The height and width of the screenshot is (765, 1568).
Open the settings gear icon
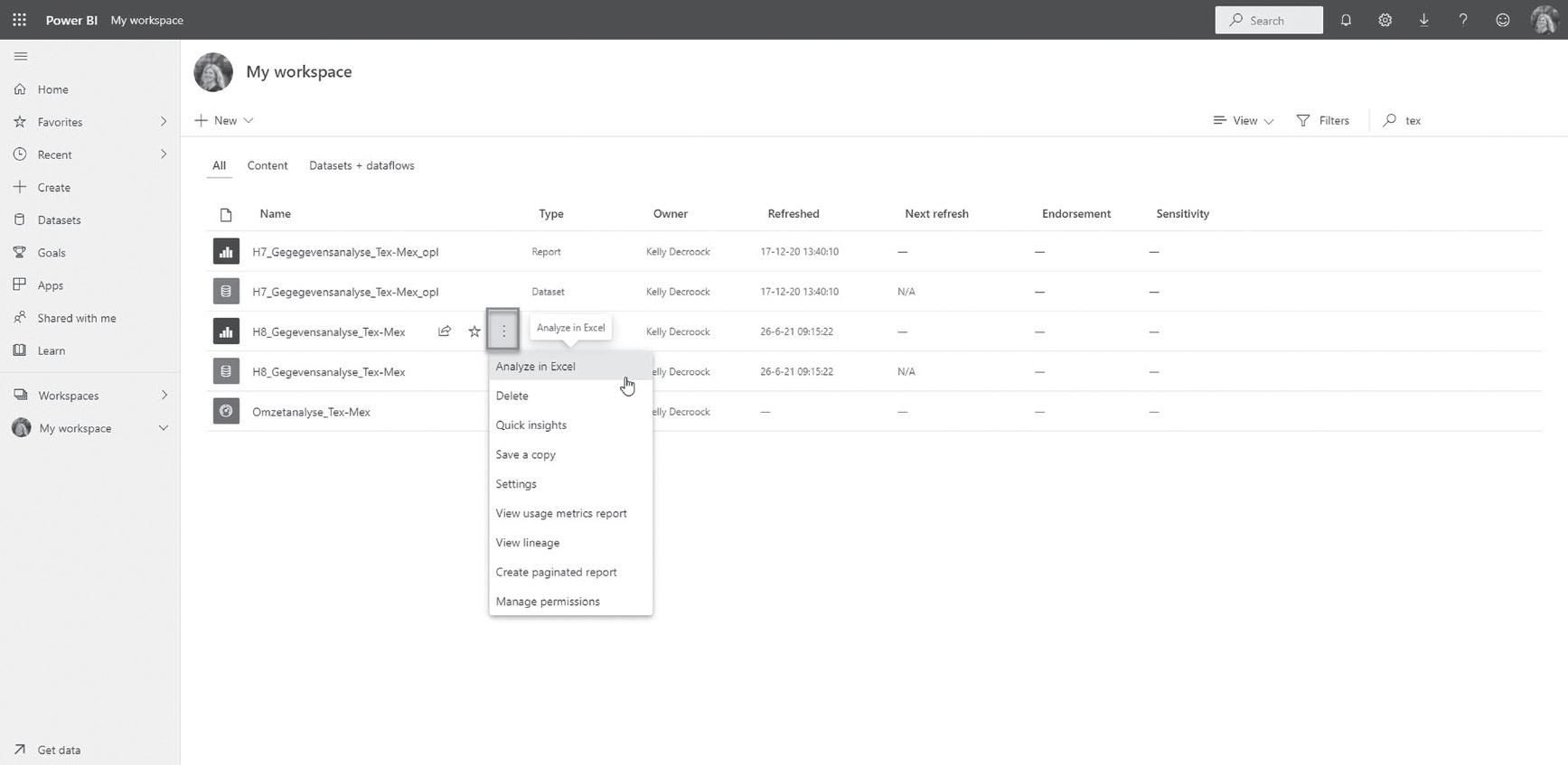[x=1385, y=20]
